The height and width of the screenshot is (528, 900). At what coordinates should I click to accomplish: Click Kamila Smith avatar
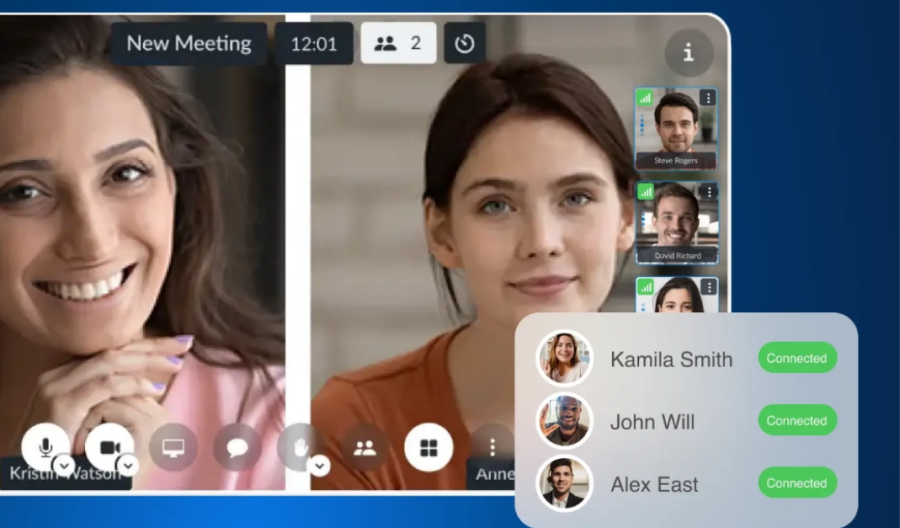click(x=565, y=358)
